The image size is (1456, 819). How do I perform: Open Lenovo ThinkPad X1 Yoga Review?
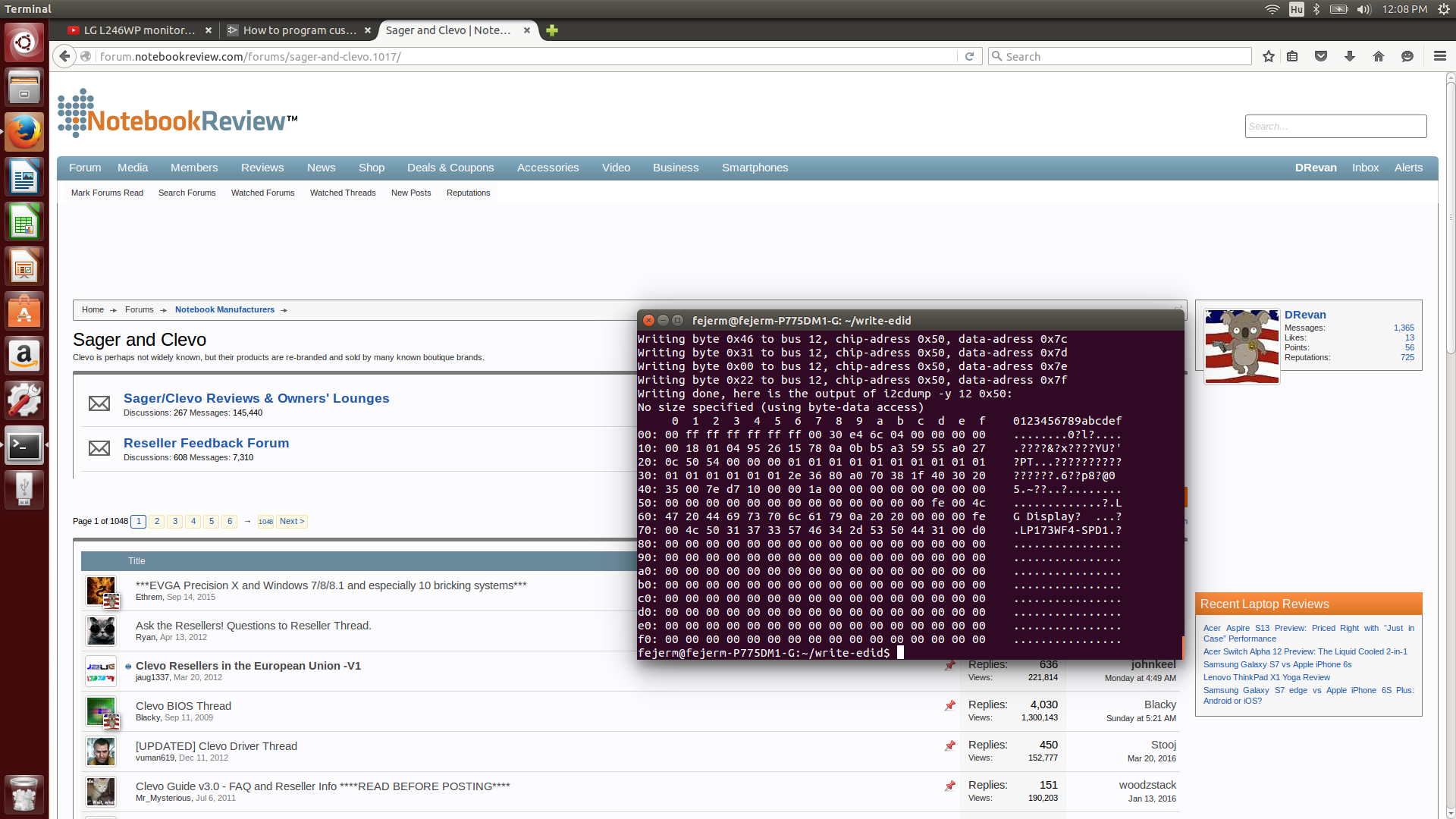1266,677
